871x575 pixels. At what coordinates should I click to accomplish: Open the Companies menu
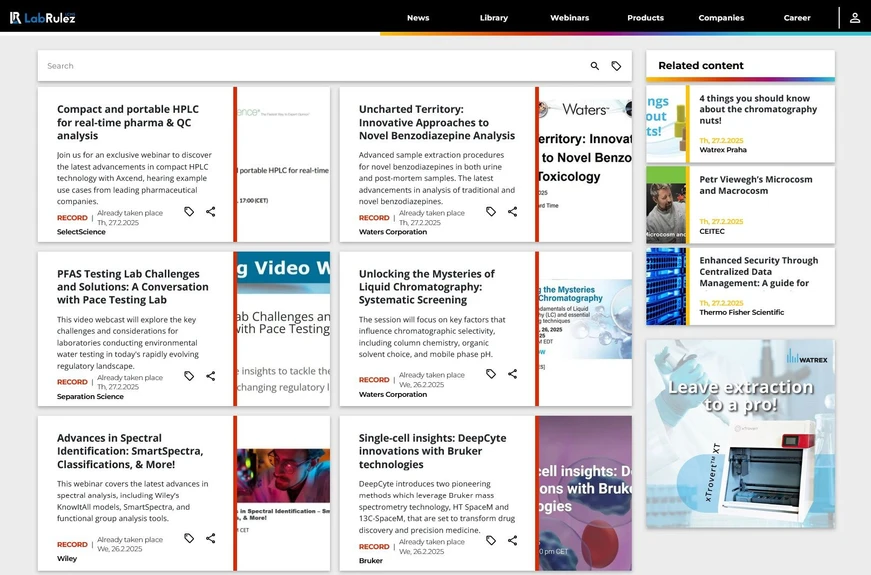[721, 18]
